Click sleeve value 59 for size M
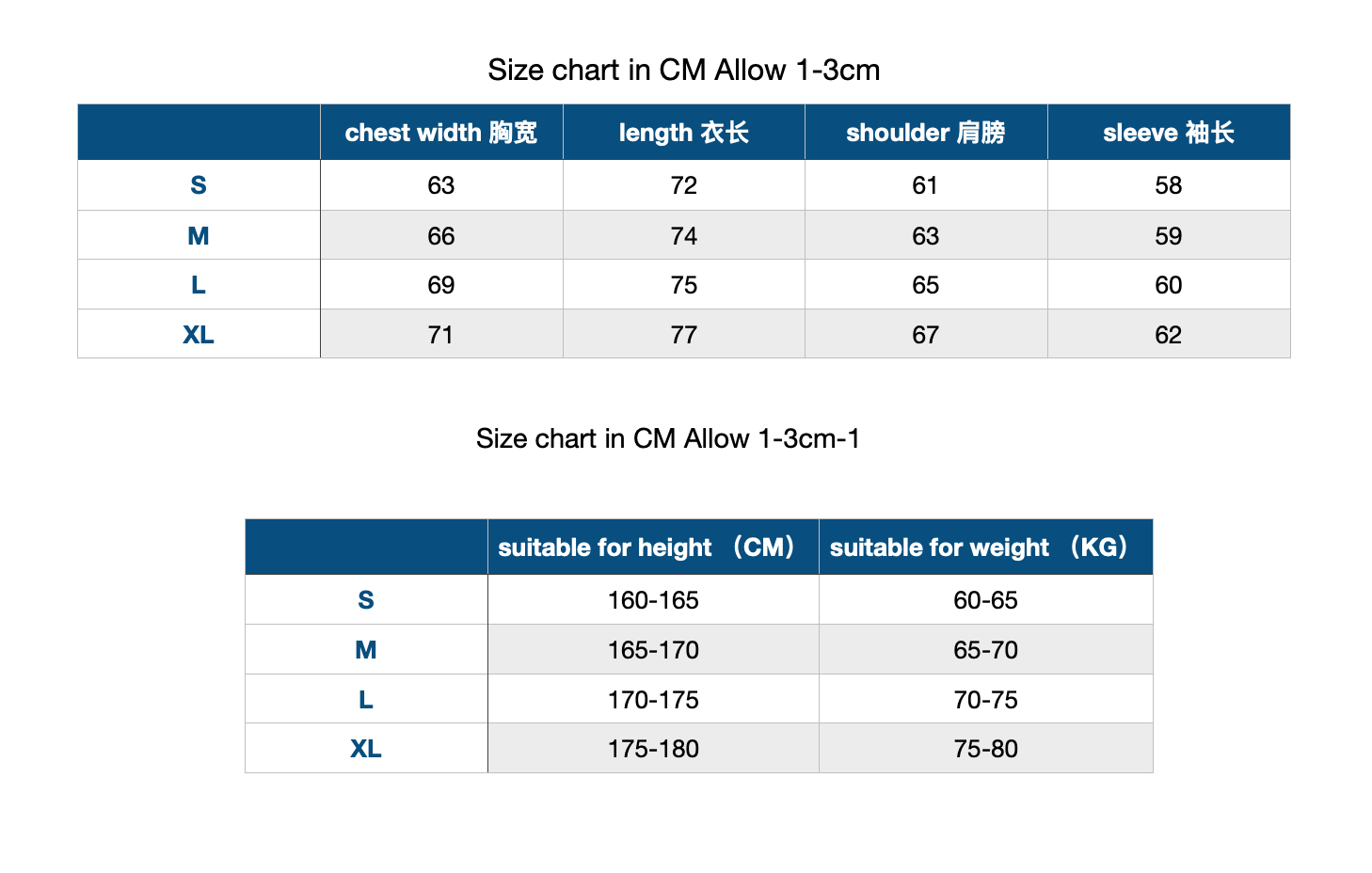This screenshot has width=1372, height=873. (x=1168, y=236)
